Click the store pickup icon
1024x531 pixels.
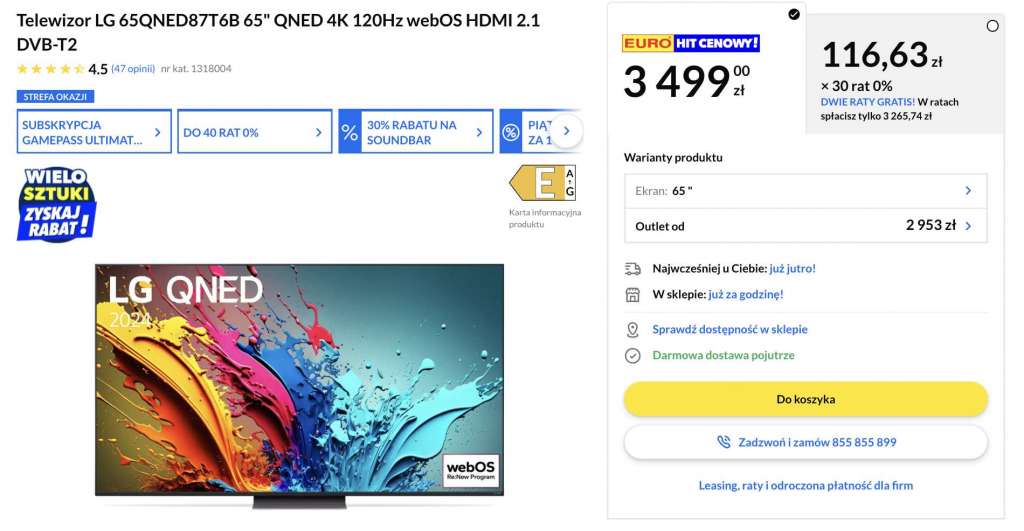coord(632,295)
